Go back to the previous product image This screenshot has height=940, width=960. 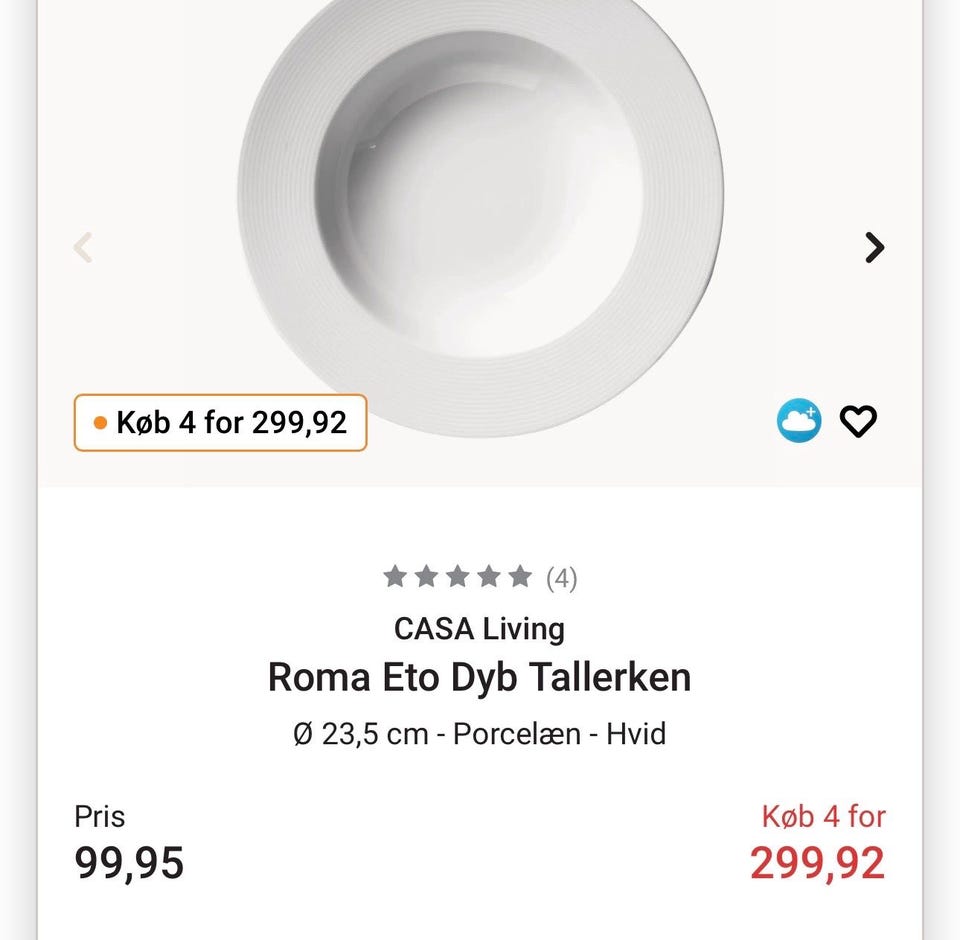tap(83, 247)
